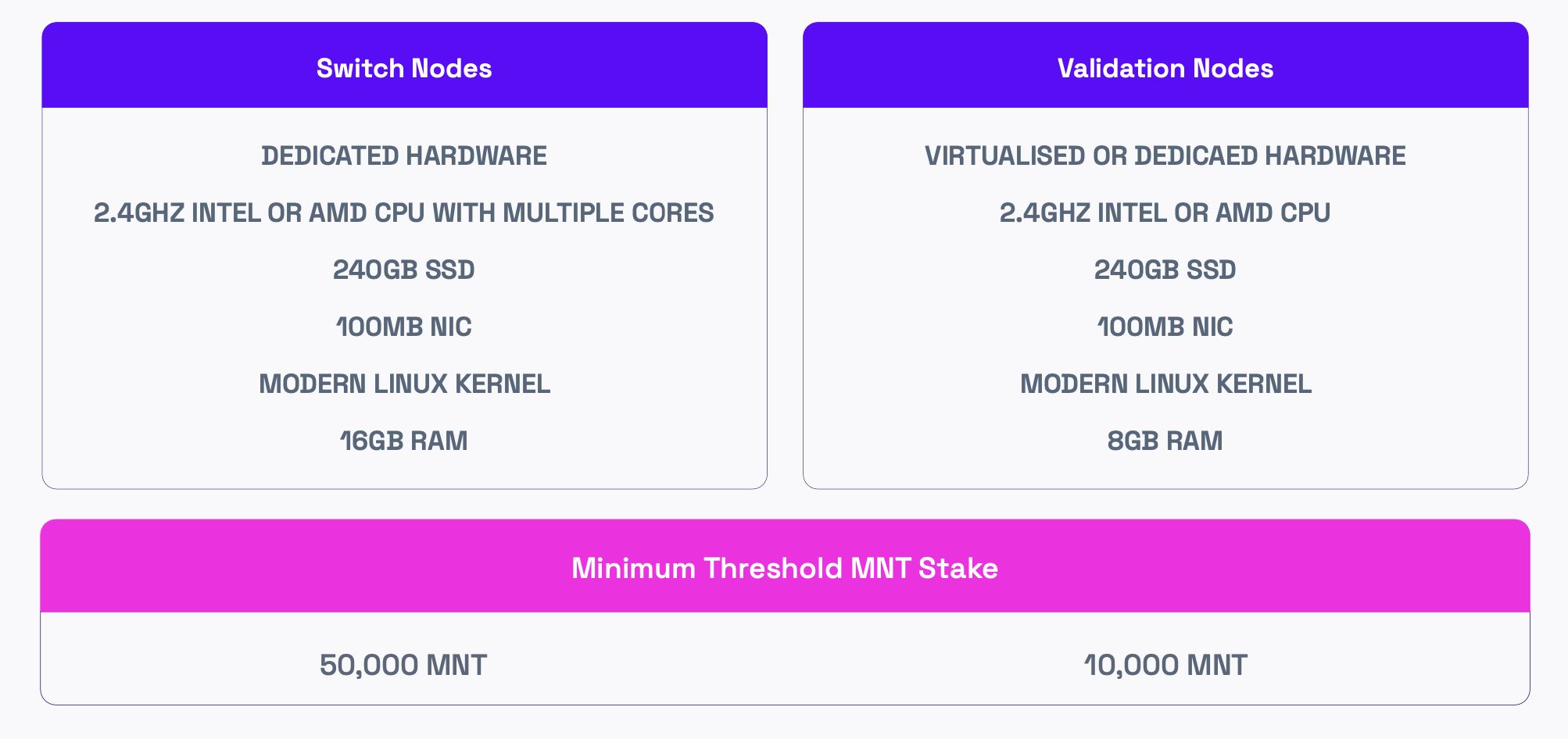
Task: Click 100MB NIC in the Validation Nodes card
Action: pyautogui.click(x=1165, y=327)
